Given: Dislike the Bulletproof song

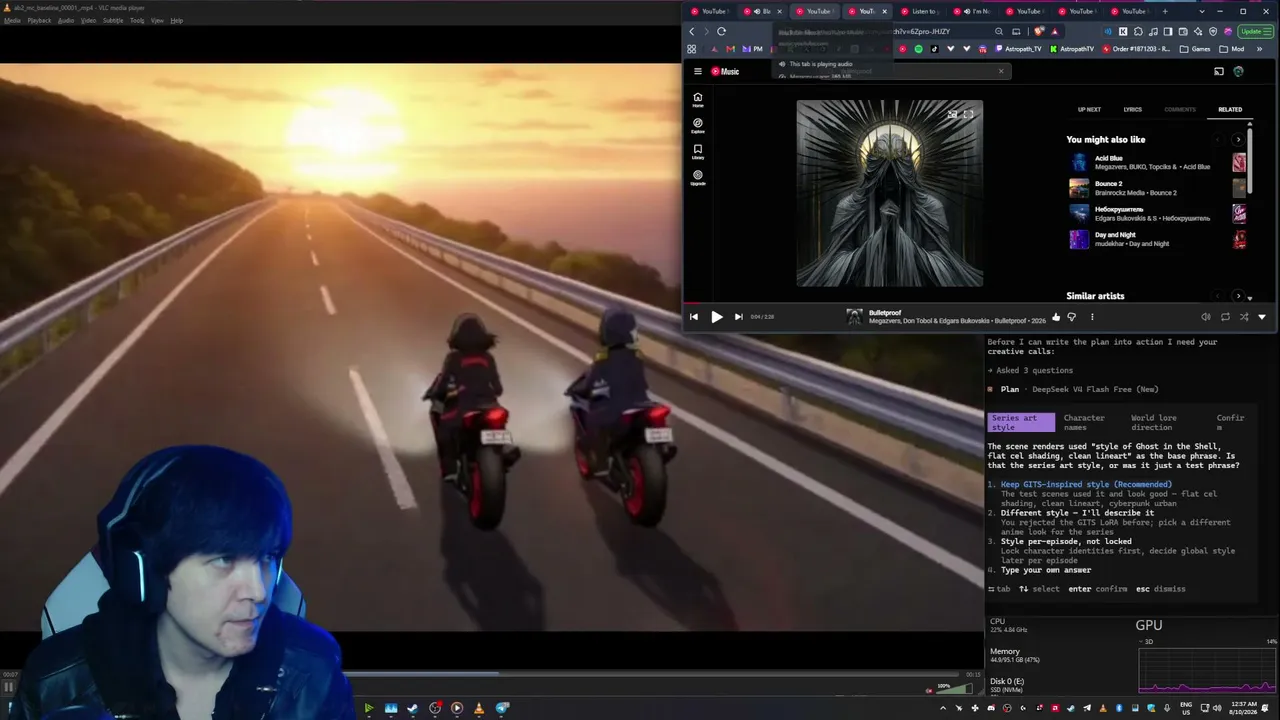Looking at the screenshot, I should tap(1072, 317).
